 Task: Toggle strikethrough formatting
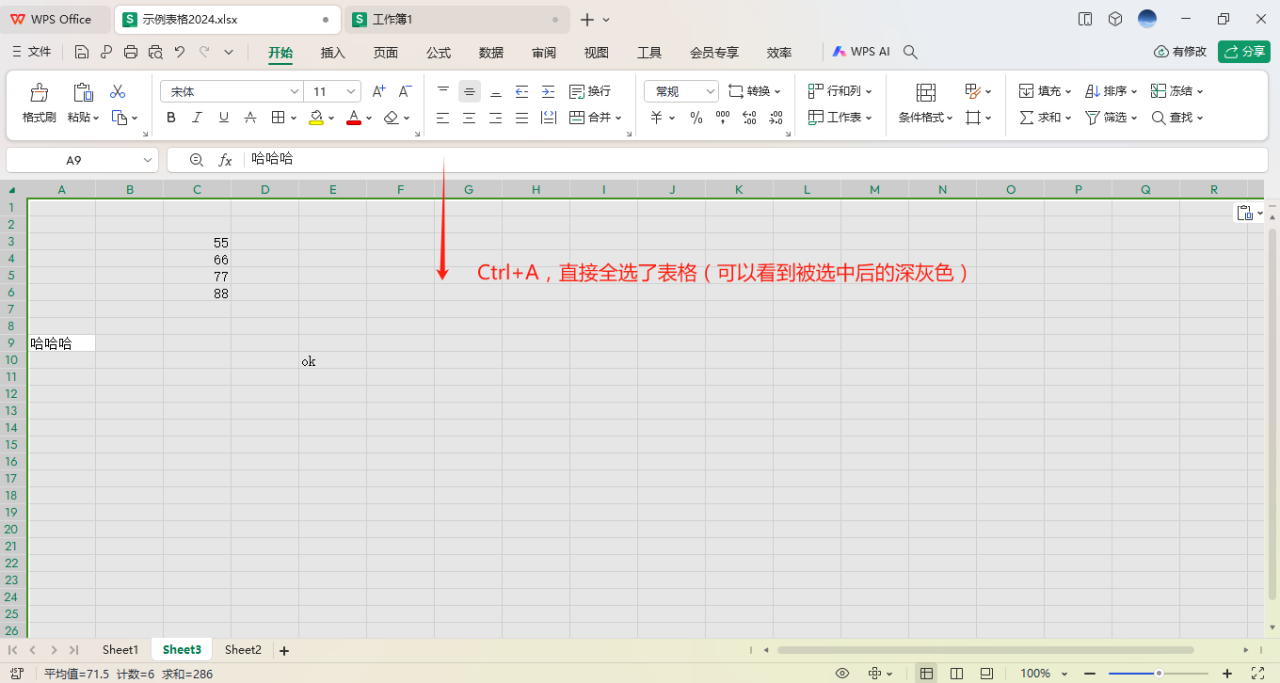(250, 118)
